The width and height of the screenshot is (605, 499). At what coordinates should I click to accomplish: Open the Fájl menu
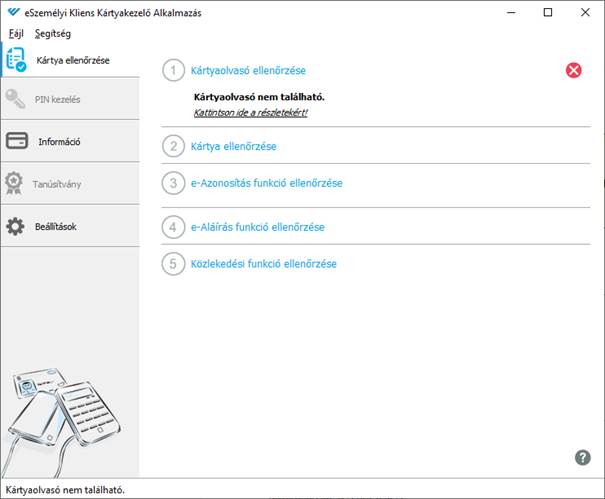point(16,34)
